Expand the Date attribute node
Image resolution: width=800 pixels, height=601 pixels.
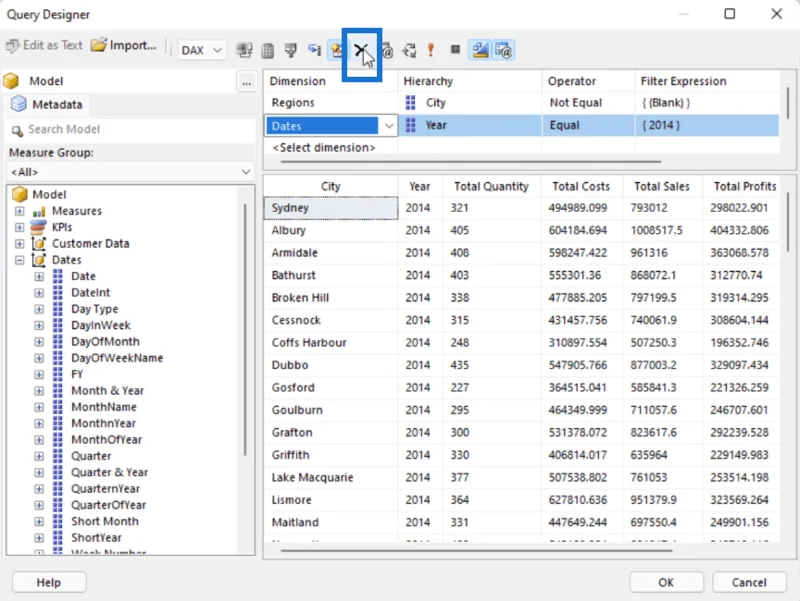[39, 277]
